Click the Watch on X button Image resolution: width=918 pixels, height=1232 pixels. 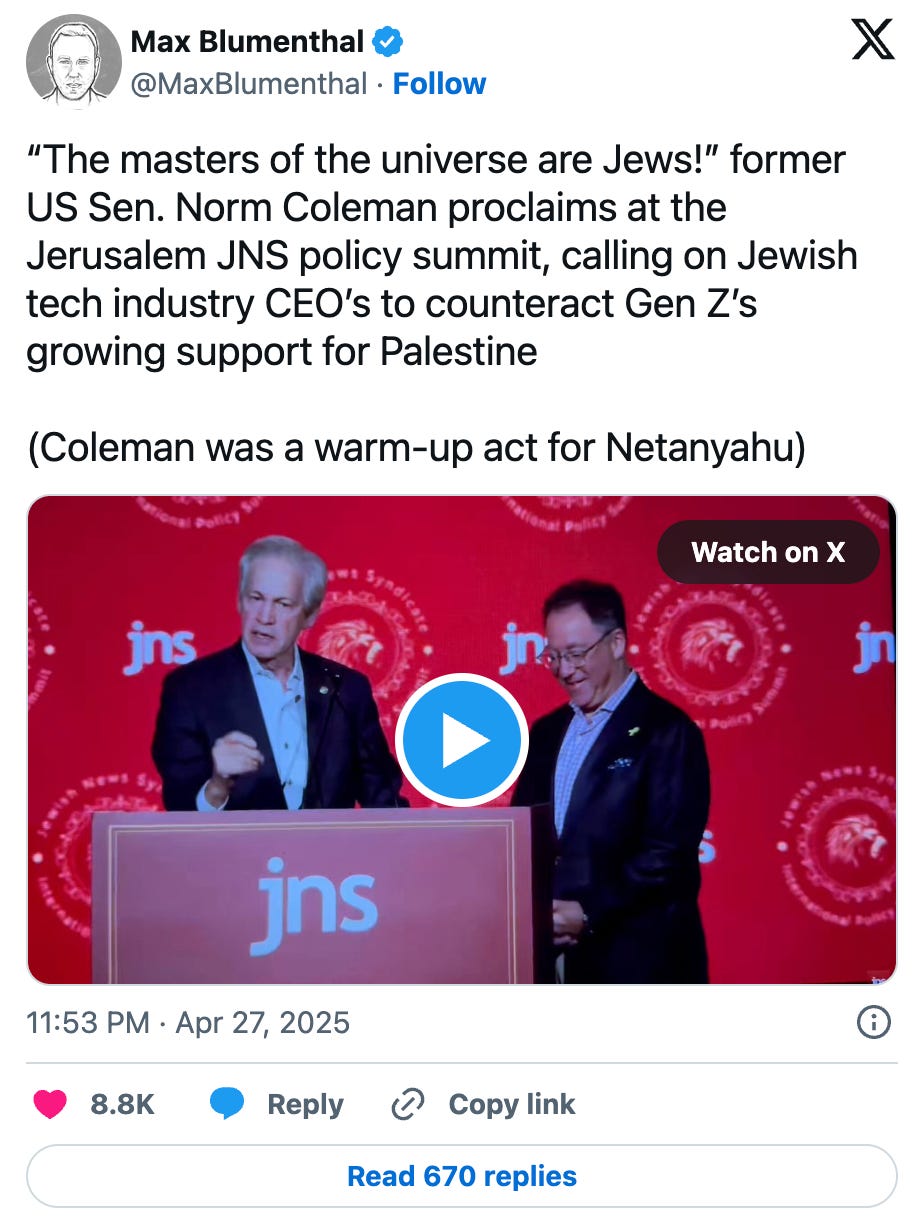(x=768, y=552)
